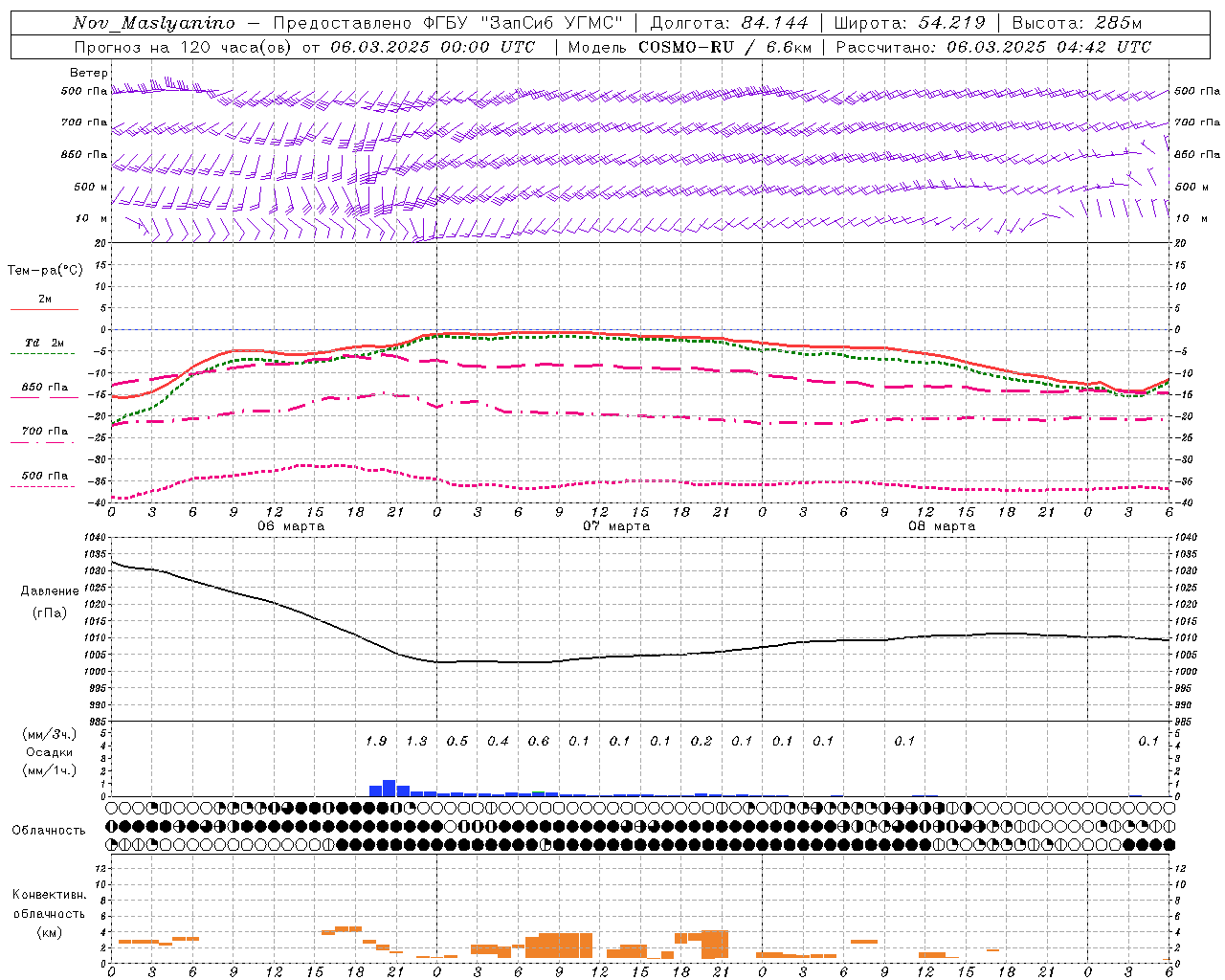This screenshot has width=1225, height=980.
Task: Click the 2м temperature legend label
Action: pos(45,300)
